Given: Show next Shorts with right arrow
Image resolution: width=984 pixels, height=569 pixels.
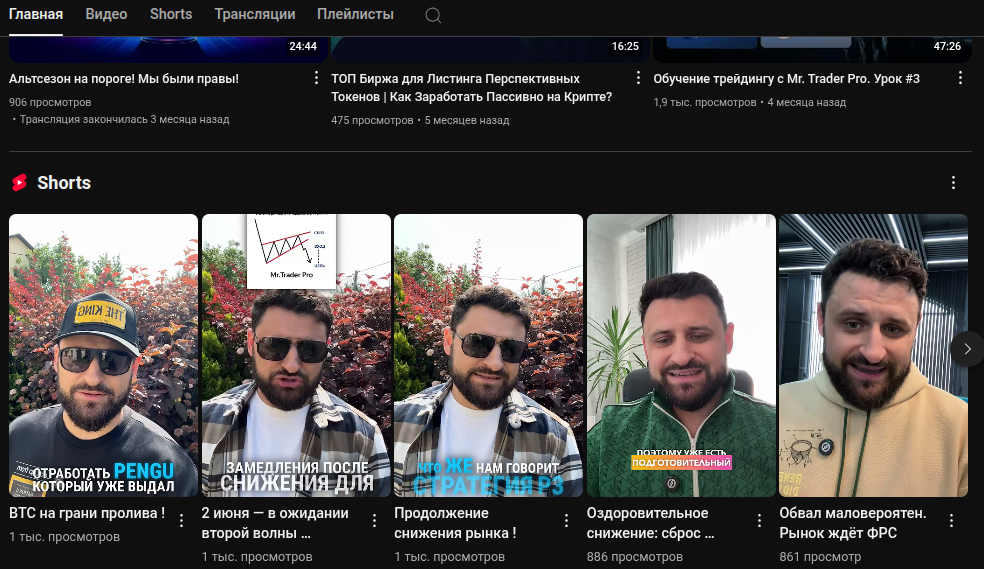Looking at the screenshot, I should tap(967, 349).
